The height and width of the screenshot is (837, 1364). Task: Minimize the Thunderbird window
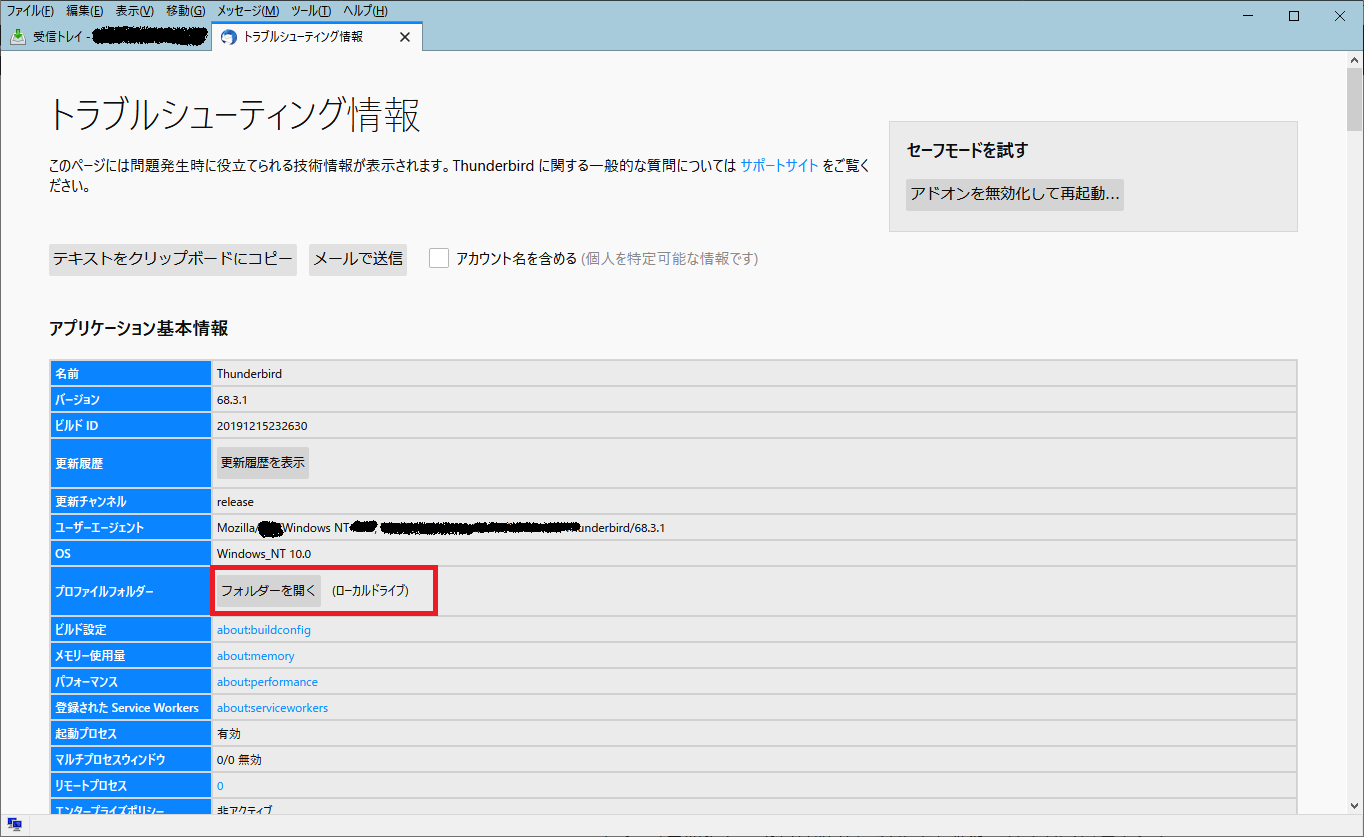tap(1249, 15)
